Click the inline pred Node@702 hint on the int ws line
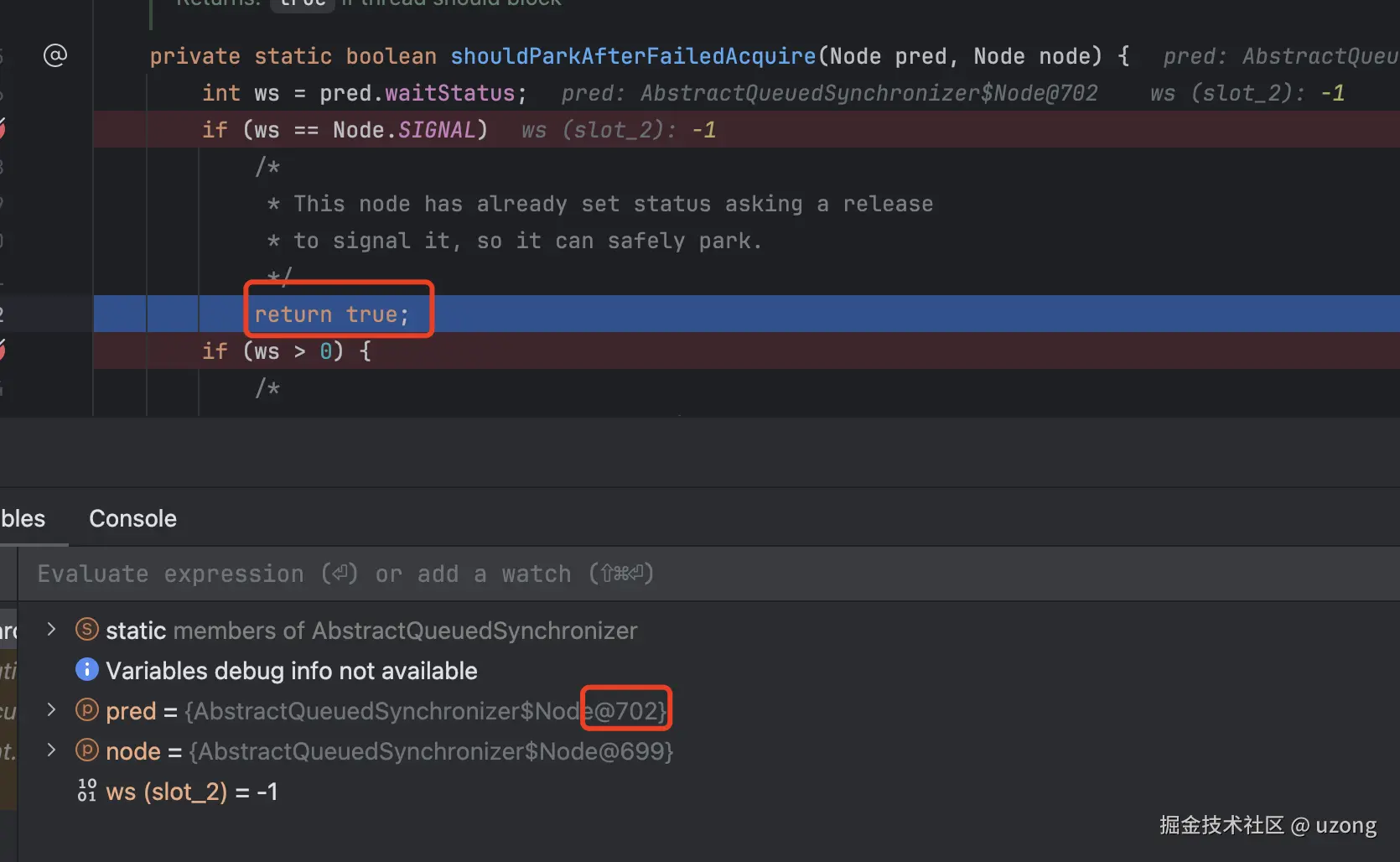The image size is (1400, 862). 829,93
